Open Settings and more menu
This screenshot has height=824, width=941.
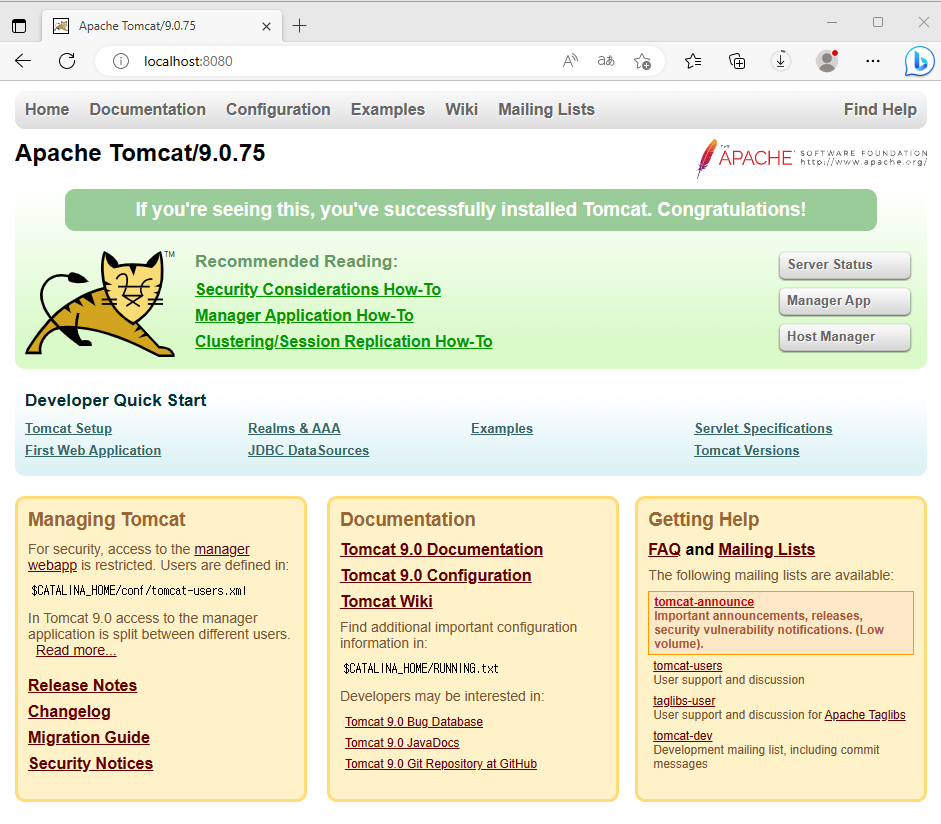pyautogui.click(x=873, y=61)
